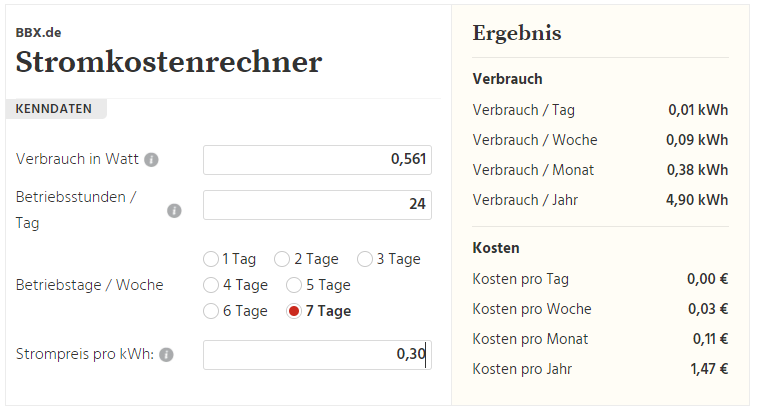Click the Stromkostenrechner heading
Image resolution: width=757 pixels, height=408 pixels.
pyautogui.click(x=168, y=62)
